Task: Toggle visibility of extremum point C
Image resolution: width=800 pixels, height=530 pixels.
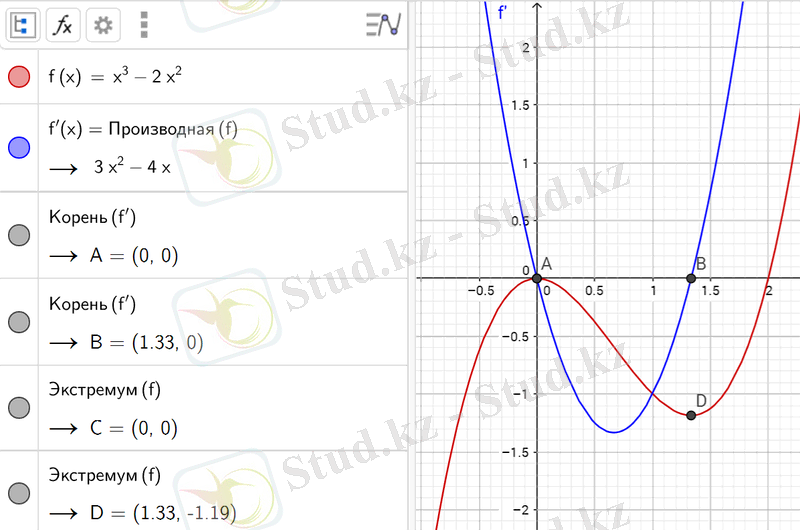Action: (x=19, y=408)
